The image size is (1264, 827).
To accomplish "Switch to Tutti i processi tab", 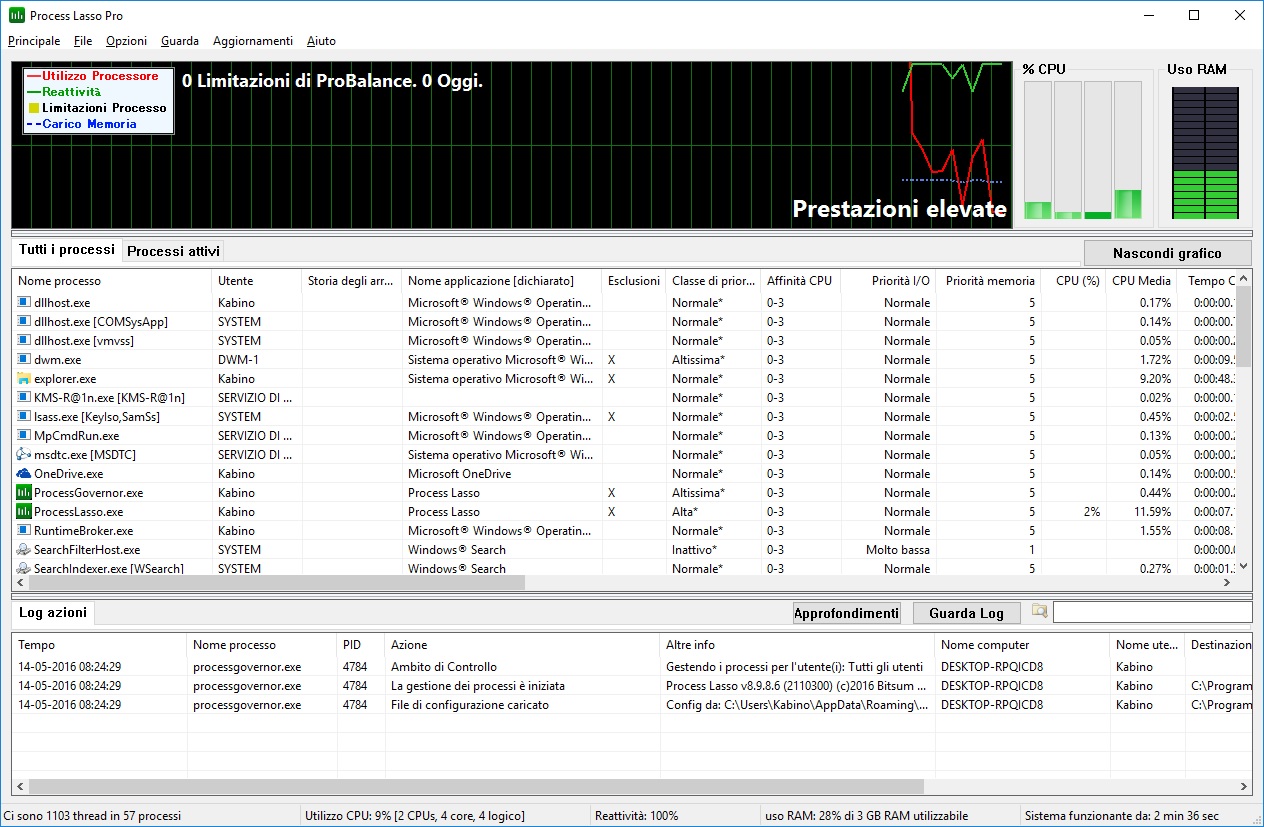I will [67, 250].
